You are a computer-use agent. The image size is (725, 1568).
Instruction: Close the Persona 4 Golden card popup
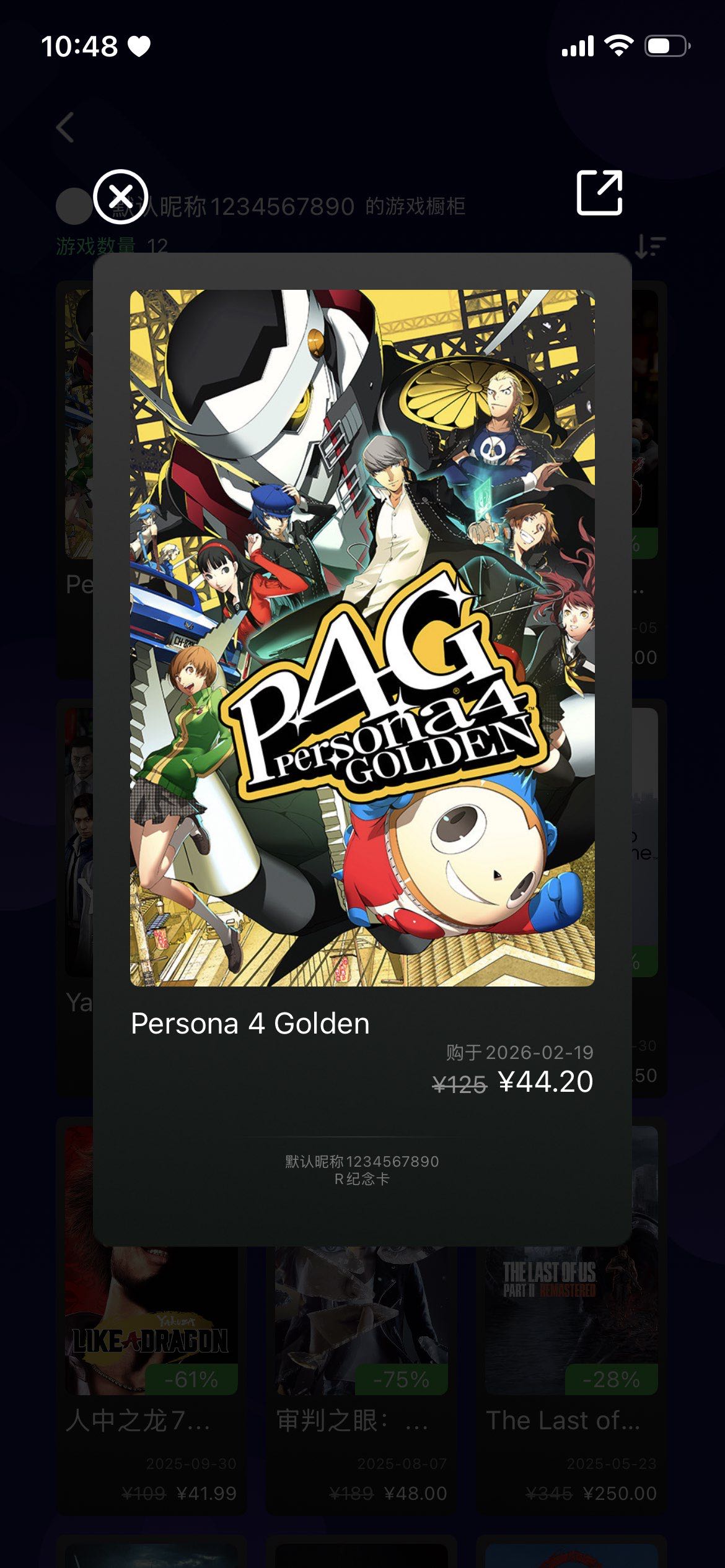(120, 196)
